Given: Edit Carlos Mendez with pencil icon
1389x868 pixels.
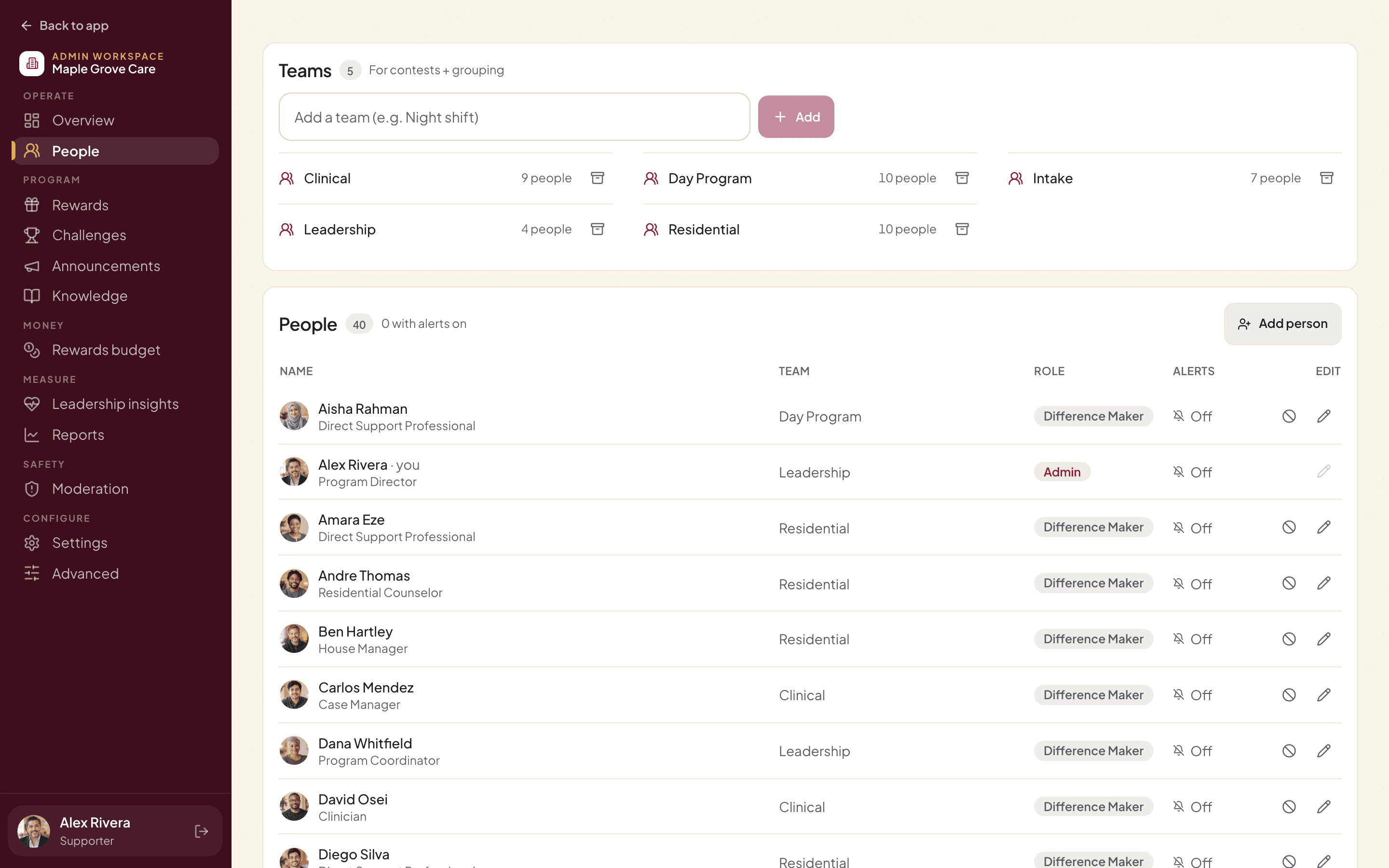Looking at the screenshot, I should [x=1323, y=695].
